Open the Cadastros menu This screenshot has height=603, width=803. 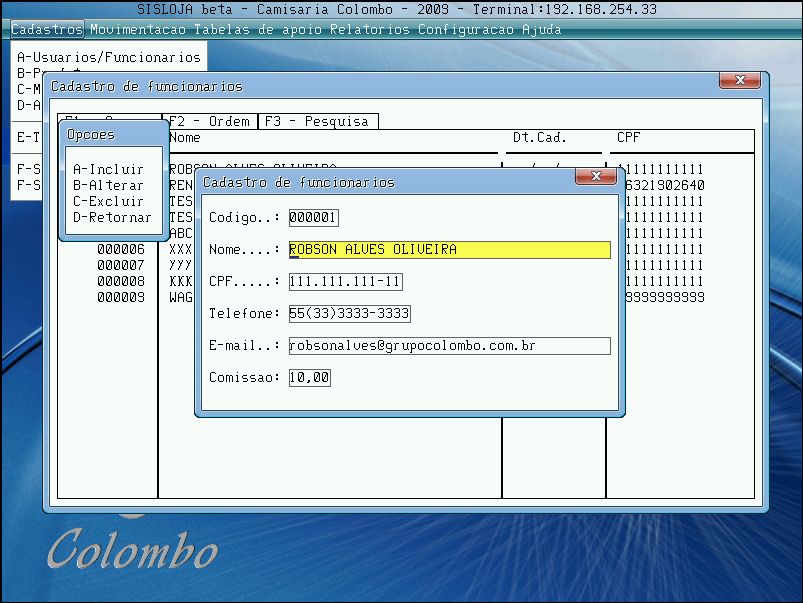pos(47,29)
